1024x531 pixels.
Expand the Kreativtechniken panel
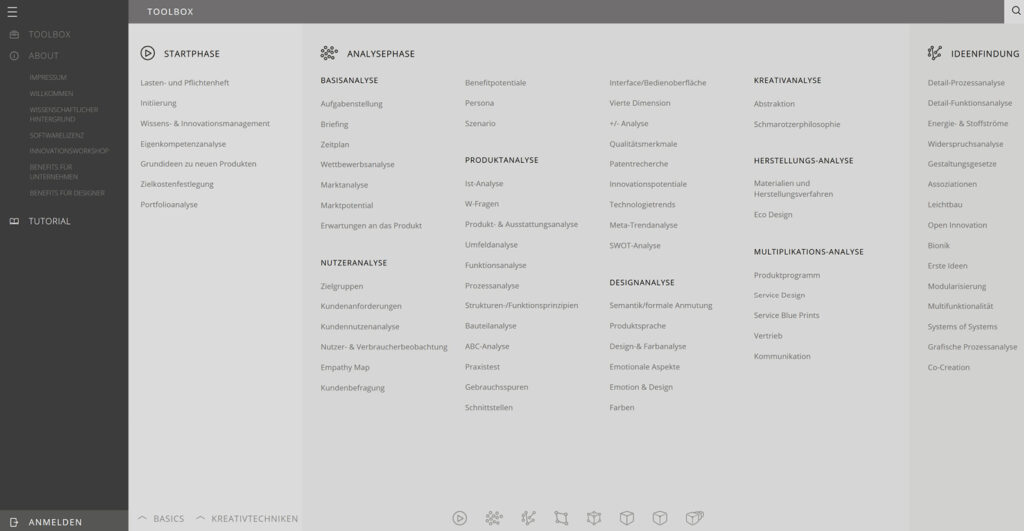click(247, 519)
